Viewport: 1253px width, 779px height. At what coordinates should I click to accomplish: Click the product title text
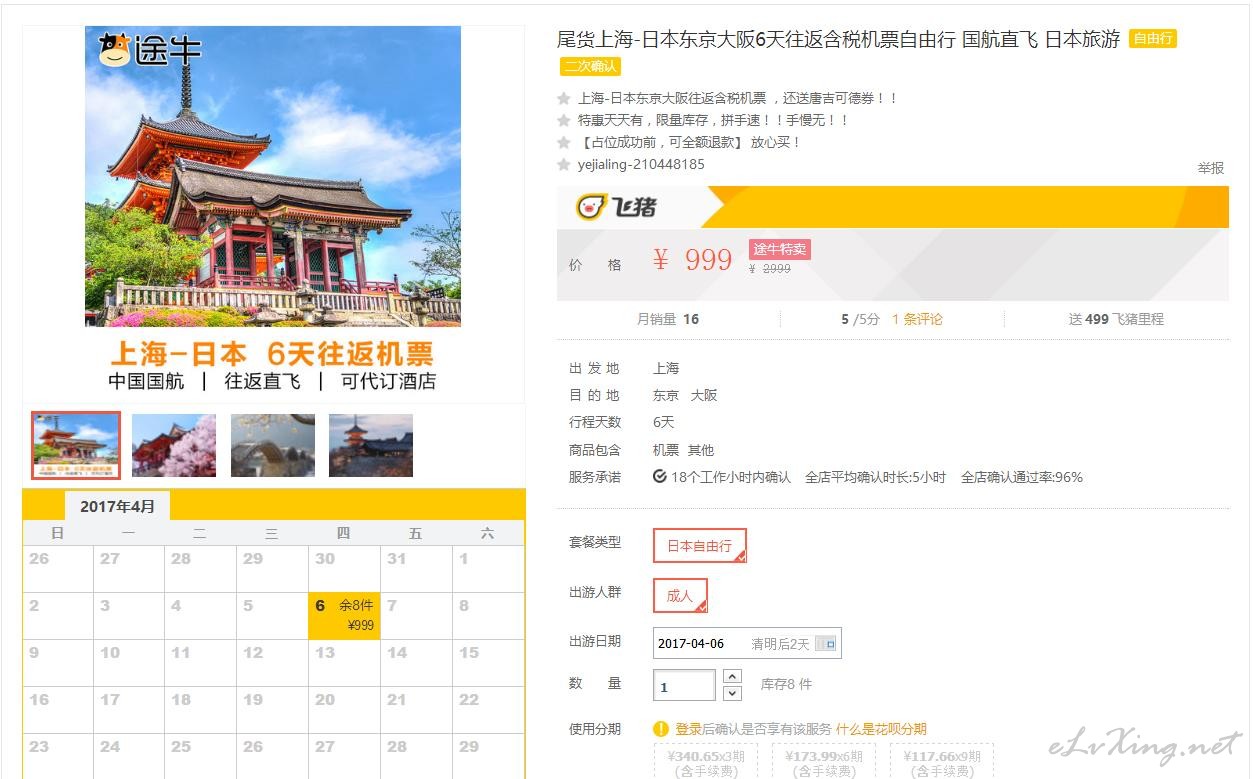[838, 39]
